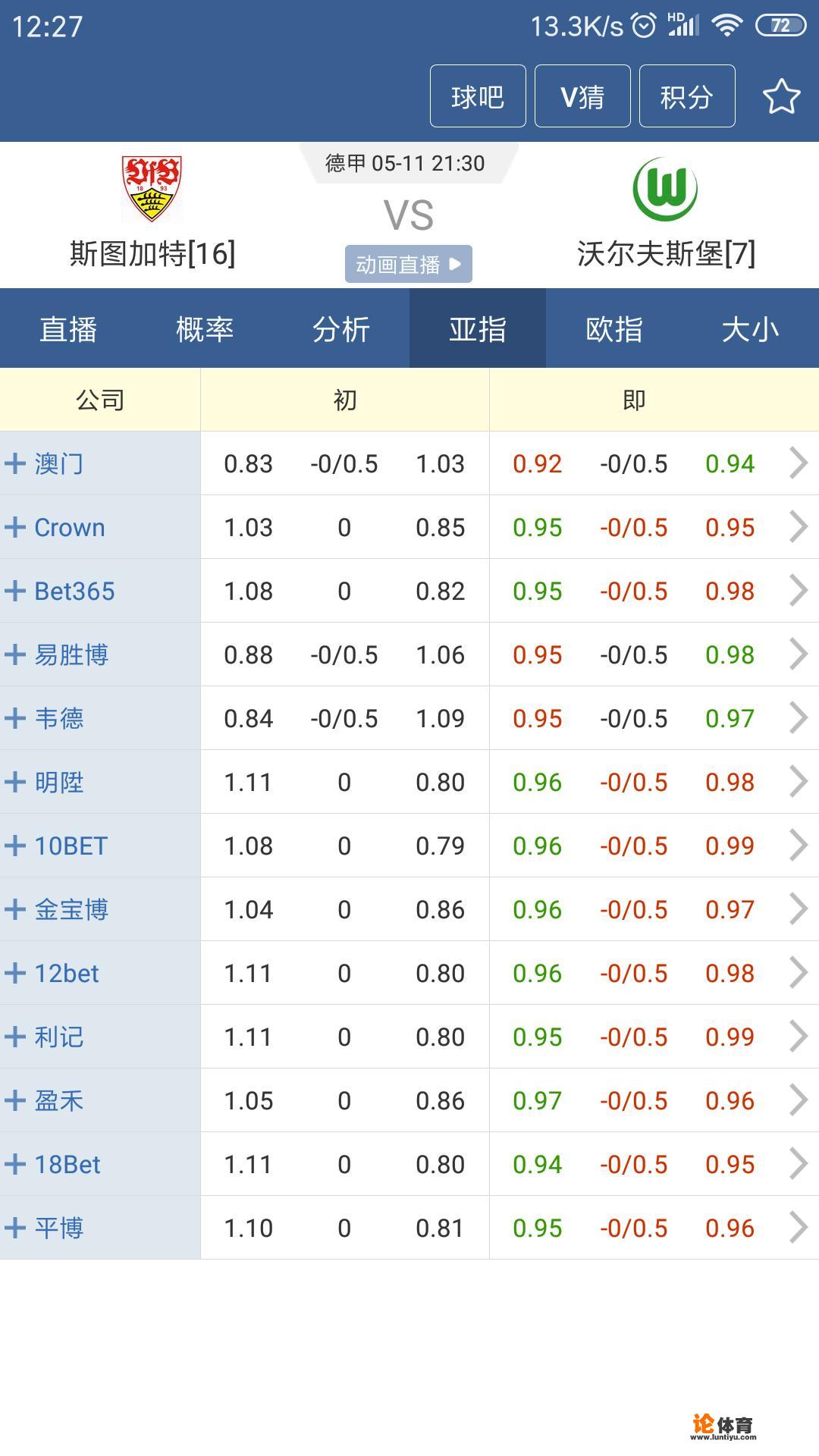Tap the Stuttgart team crest
The image size is (819, 1456).
[x=152, y=188]
